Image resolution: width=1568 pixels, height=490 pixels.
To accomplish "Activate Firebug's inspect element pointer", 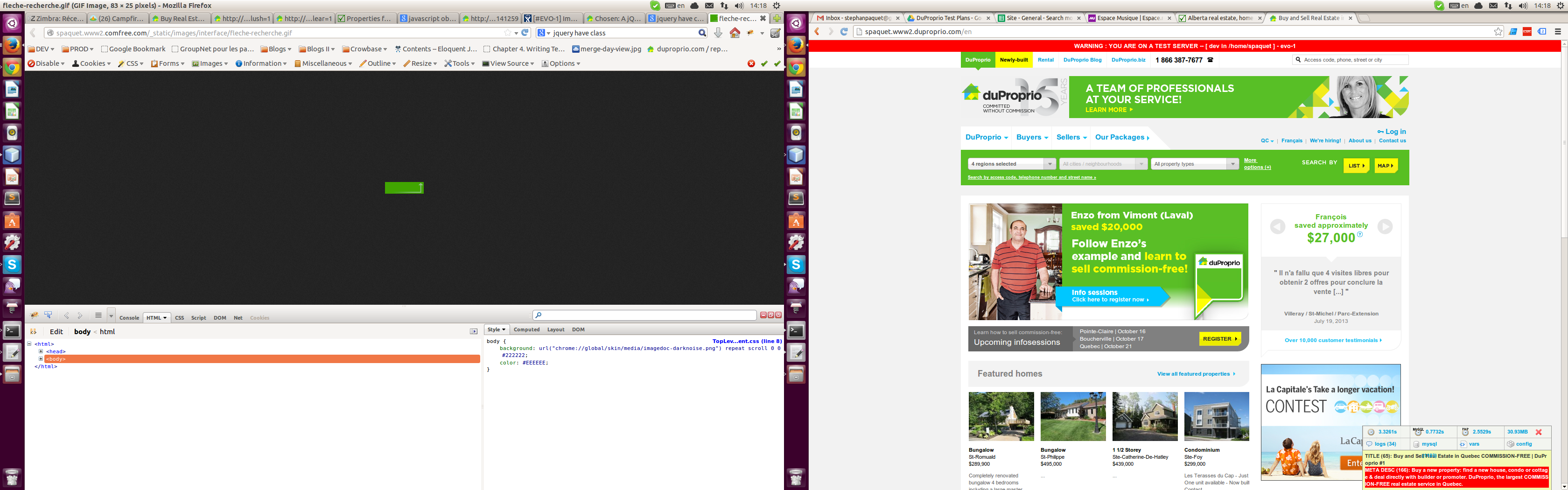I will 48,315.
